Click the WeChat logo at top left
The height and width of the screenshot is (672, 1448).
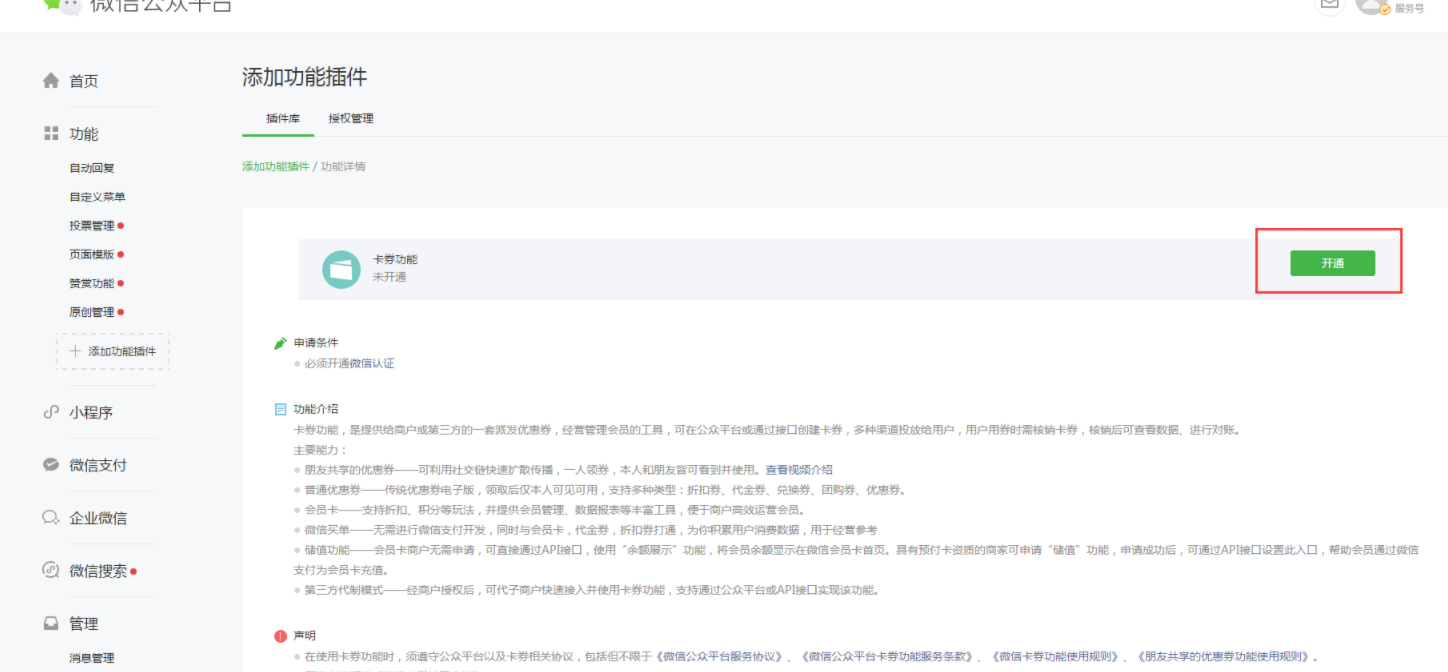tap(62, 5)
